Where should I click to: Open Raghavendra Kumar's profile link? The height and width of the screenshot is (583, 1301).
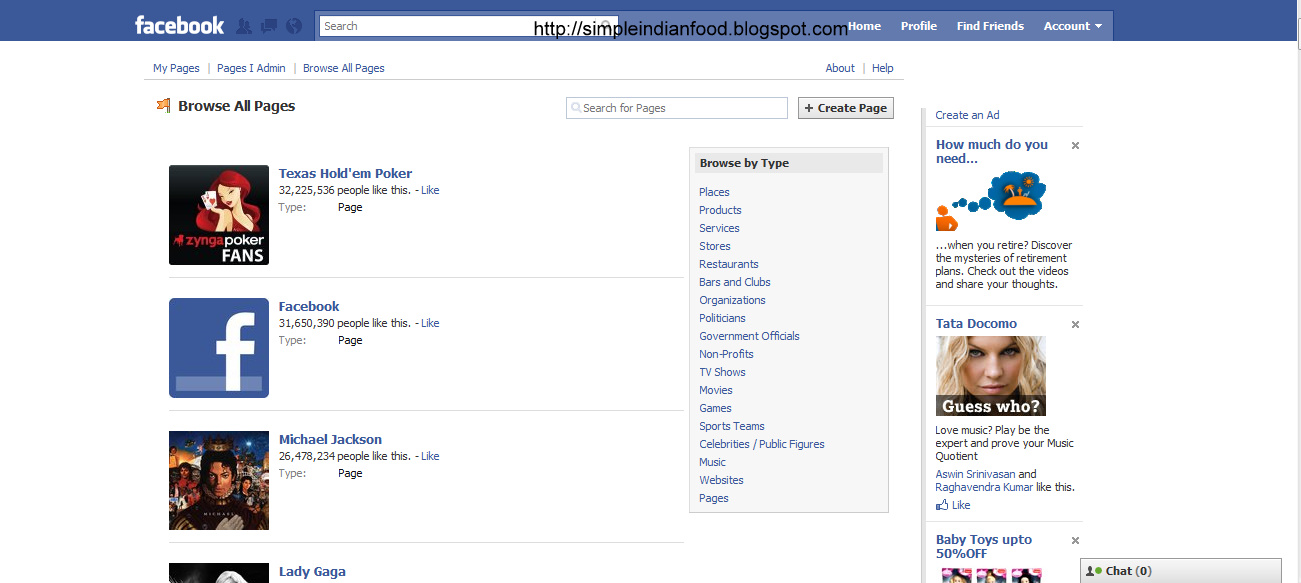tap(985, 487)
